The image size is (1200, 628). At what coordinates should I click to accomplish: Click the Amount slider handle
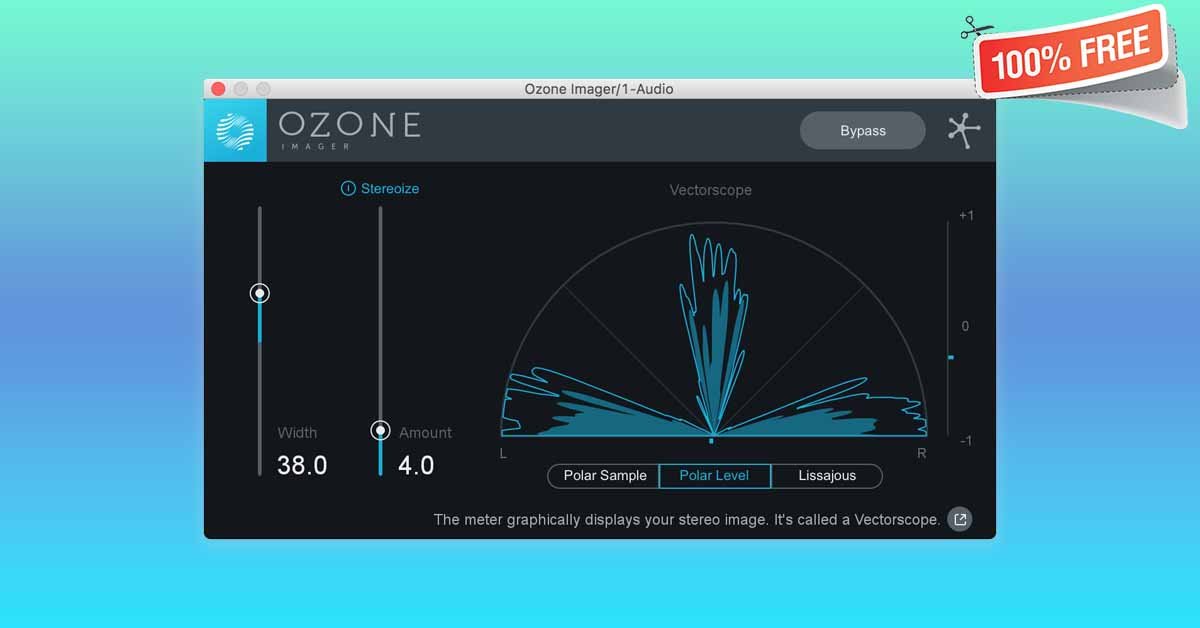380,431
